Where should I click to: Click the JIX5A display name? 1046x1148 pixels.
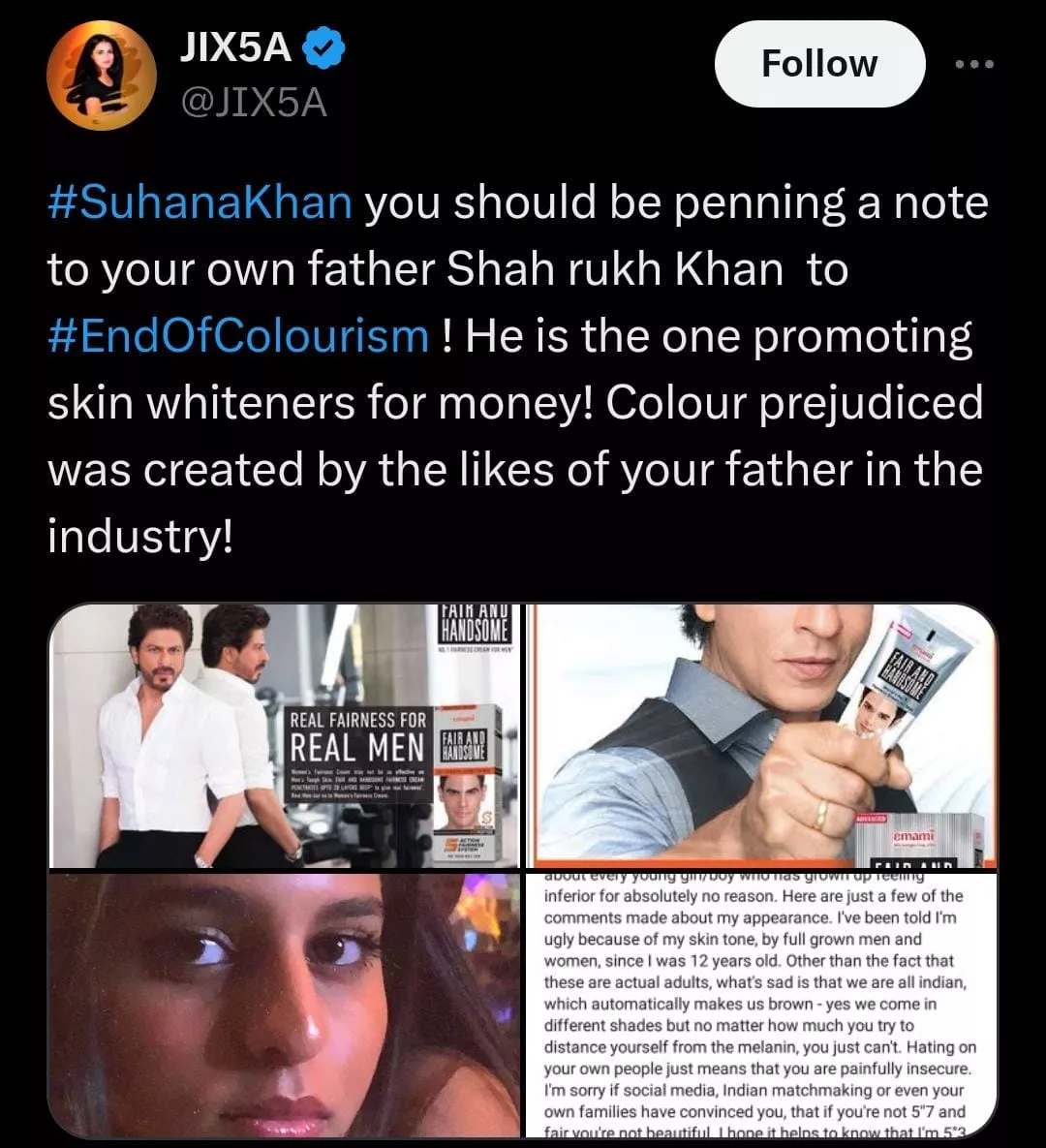click(x=235, y=47)
